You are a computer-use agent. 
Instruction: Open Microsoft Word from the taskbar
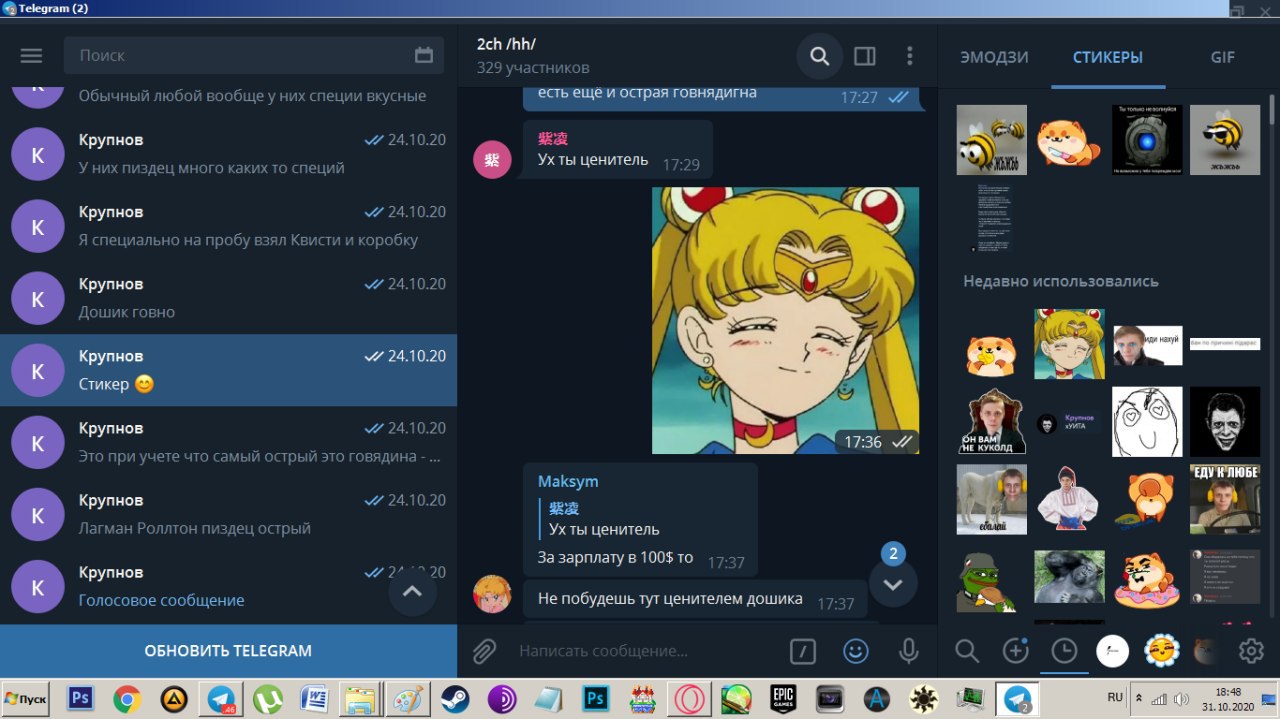click(314, 698)
